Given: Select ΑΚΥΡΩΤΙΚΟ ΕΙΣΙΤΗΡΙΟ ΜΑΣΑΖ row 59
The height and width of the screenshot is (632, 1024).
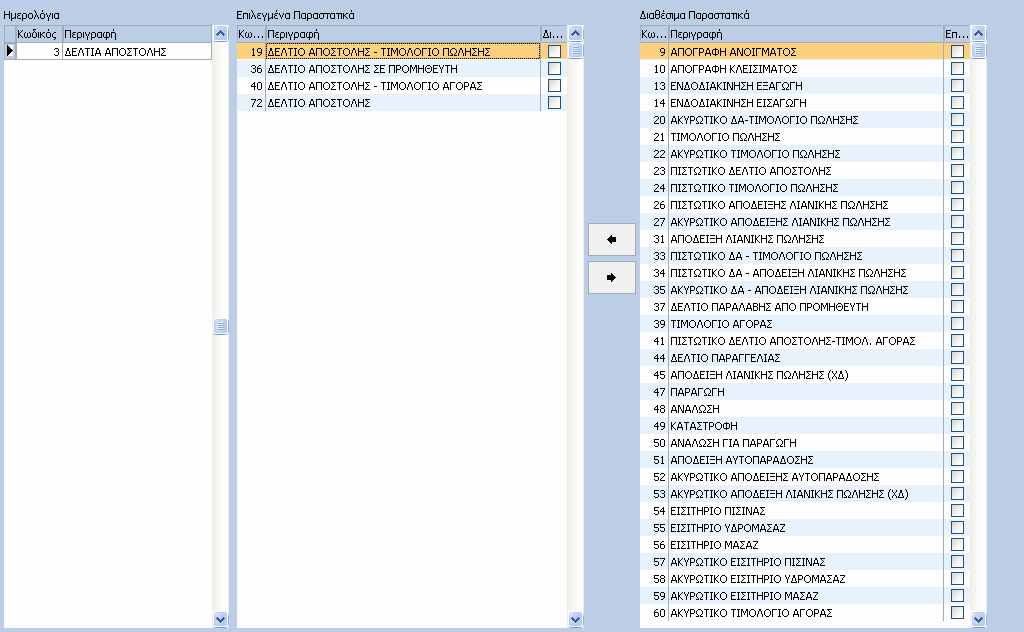Looking at the screenshot, I should coord(805,595).
